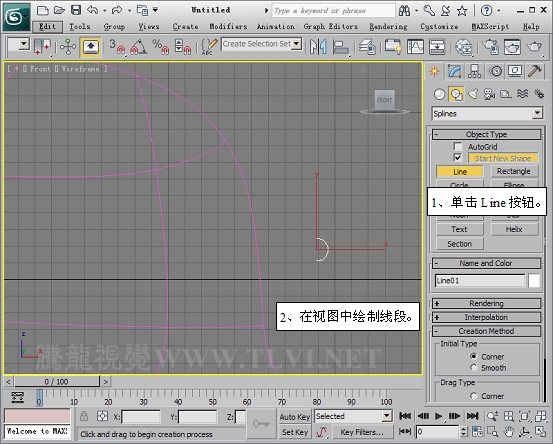This screenshot has height=444, width=553.
Task: Open the Create panel sun icon
Action: [x=434, y=72]
